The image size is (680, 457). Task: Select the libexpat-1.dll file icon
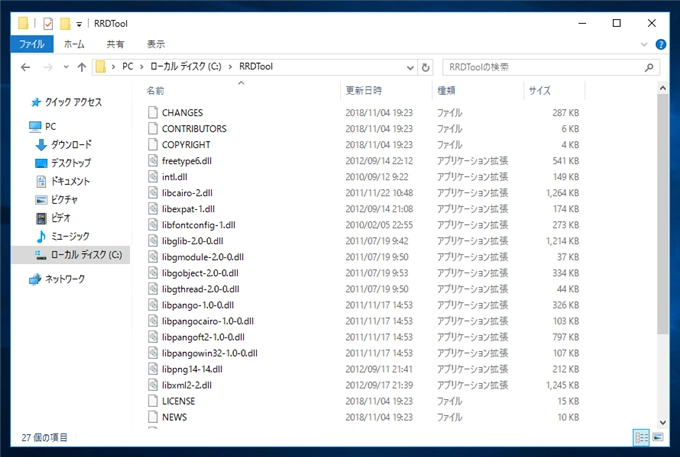point(153,209)
